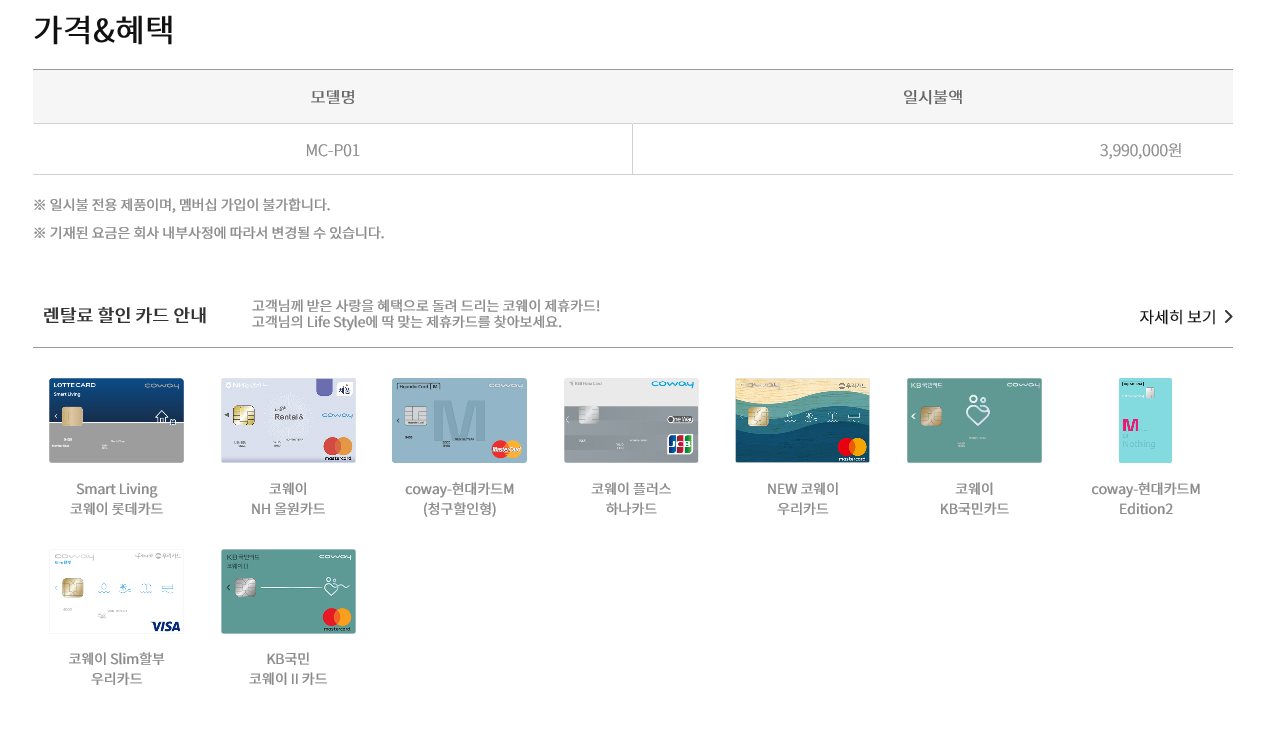Select the coway-현대카드M (청구할인형) label
The width and height of the screenshot is (1271, 736).
tap(459, 499)
